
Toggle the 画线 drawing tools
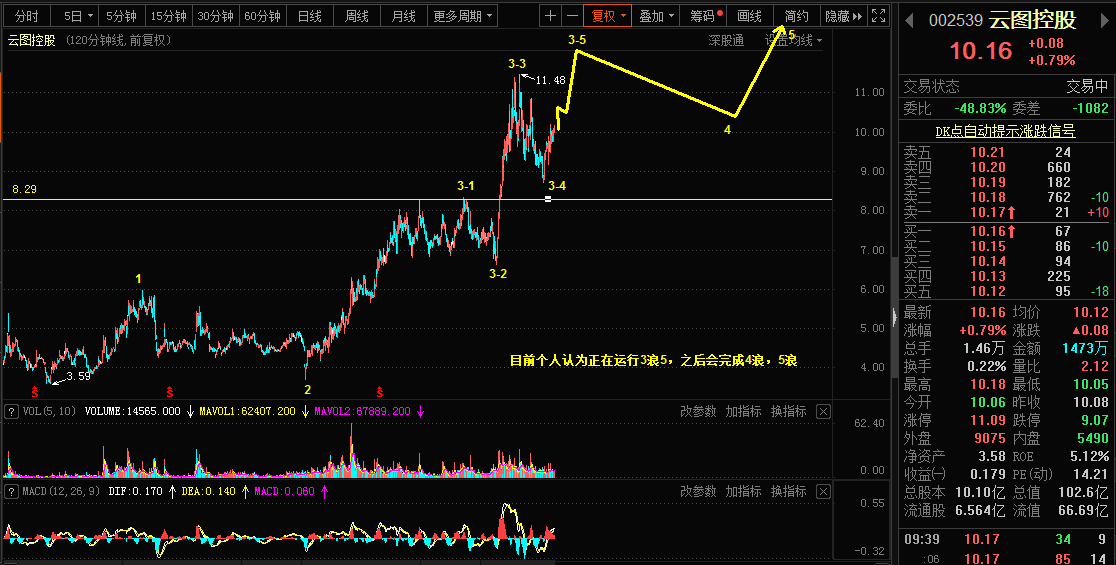point(749,16)
